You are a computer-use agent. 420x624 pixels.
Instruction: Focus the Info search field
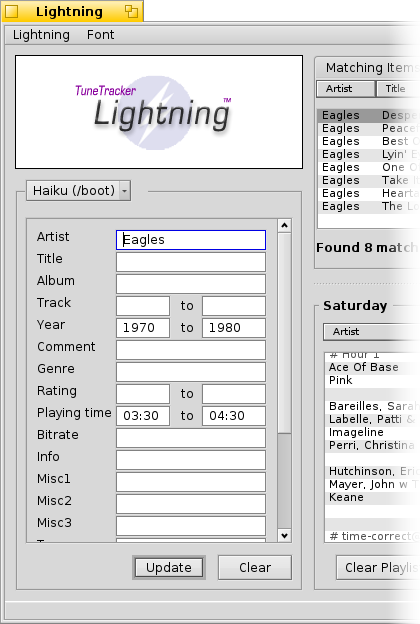(191, 460)
